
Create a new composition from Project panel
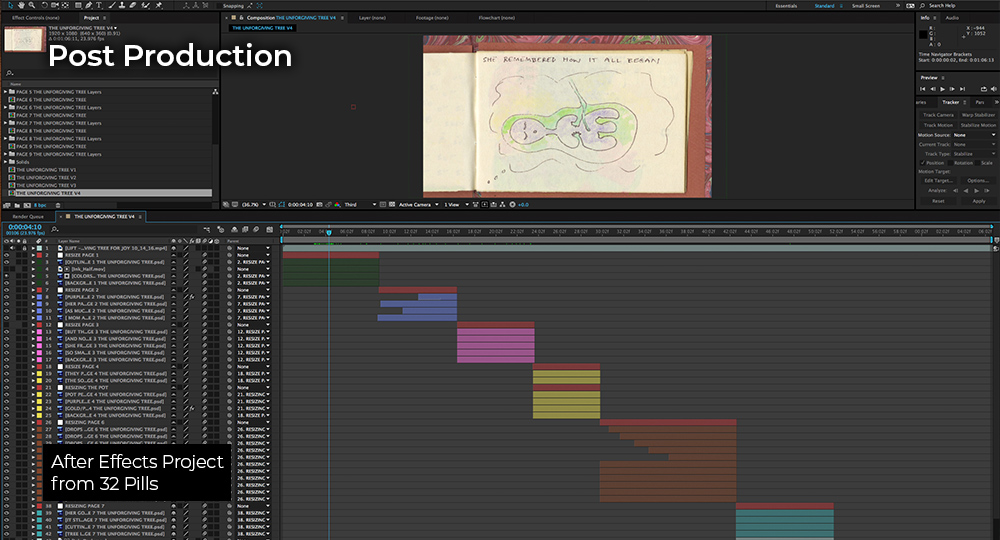pyautogui.click(x=27, y=205)
